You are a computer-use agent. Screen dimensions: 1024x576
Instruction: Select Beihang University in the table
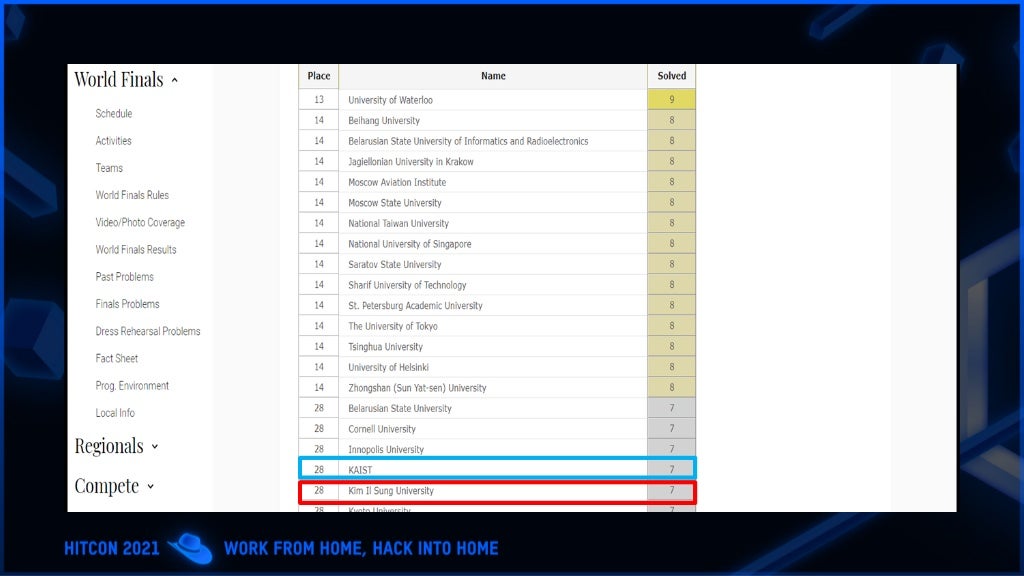[384, 121]
